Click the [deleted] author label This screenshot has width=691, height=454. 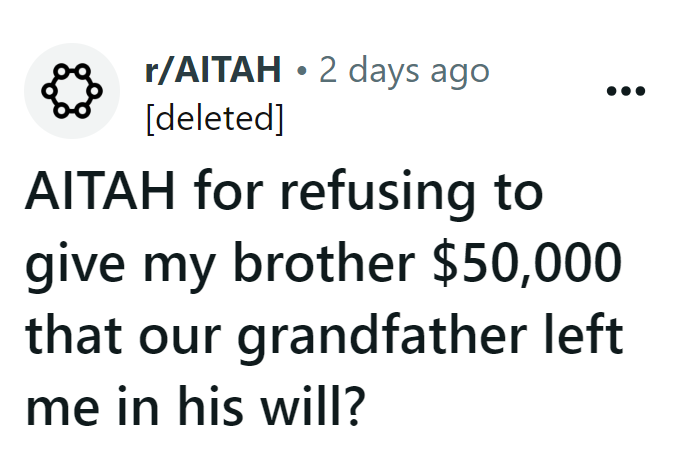point(214,118)
